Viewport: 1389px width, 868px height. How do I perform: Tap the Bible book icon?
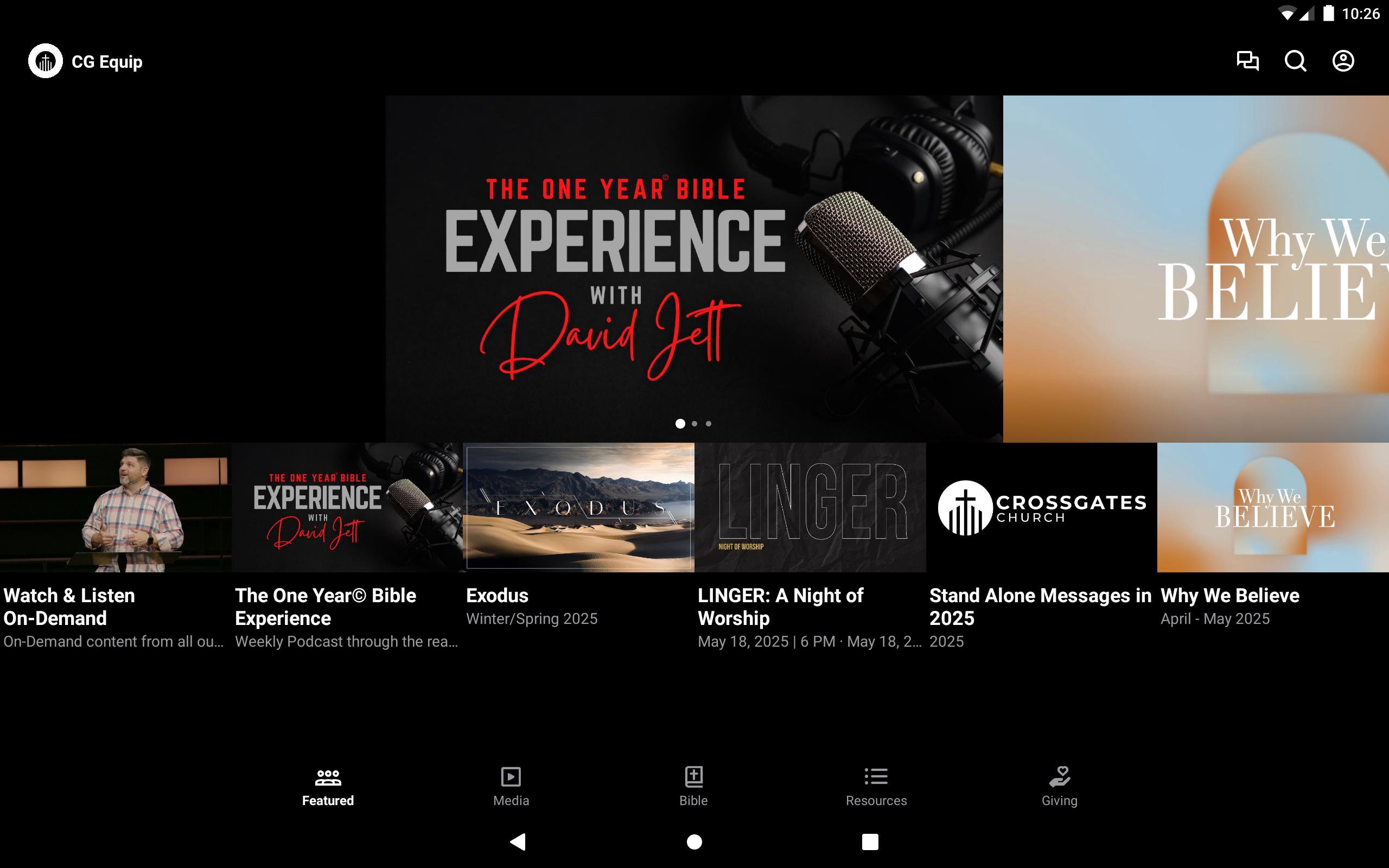click(x=693, y=777)
